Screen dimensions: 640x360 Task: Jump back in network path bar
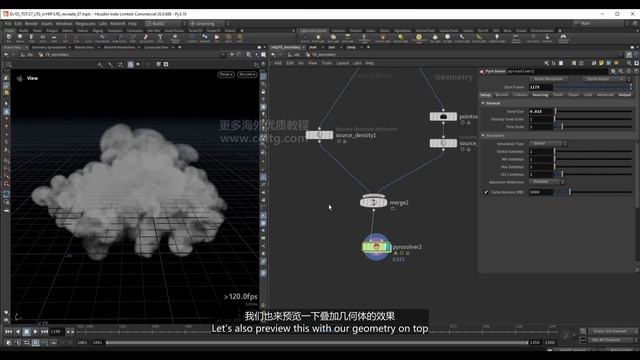click(x=273, y=55)
